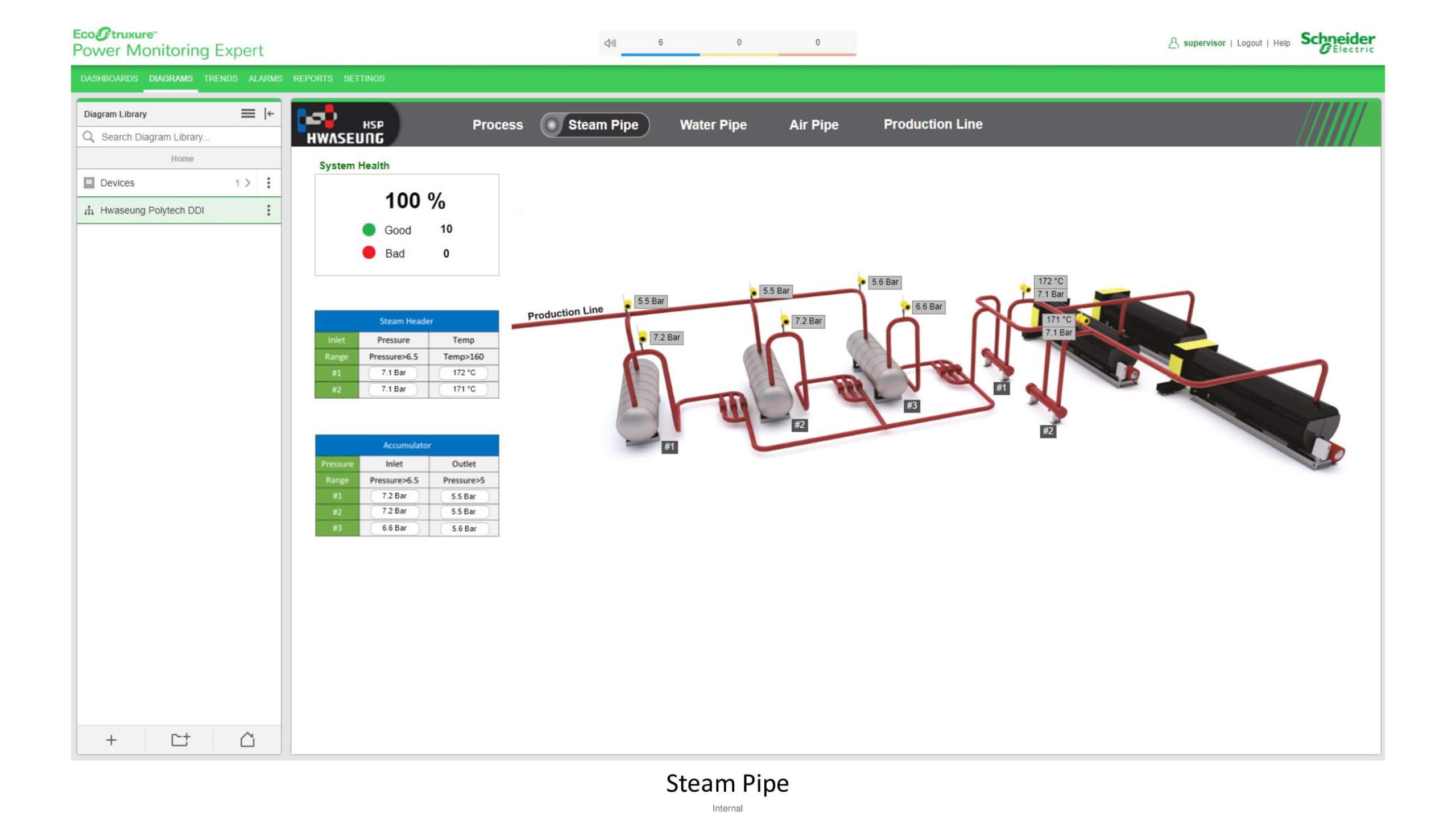Open Devices item options menu
1456x819 pixels.
click(268, 183)
